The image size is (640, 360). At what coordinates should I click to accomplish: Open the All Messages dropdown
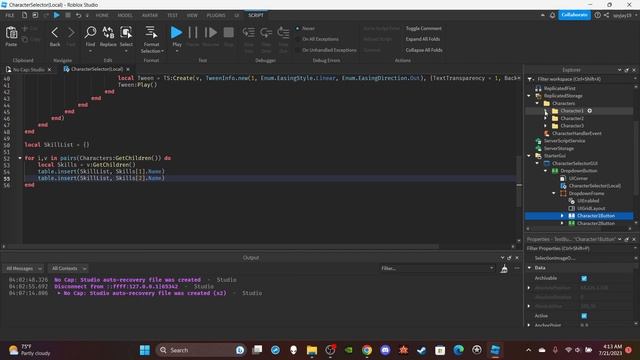click(23, 269)
